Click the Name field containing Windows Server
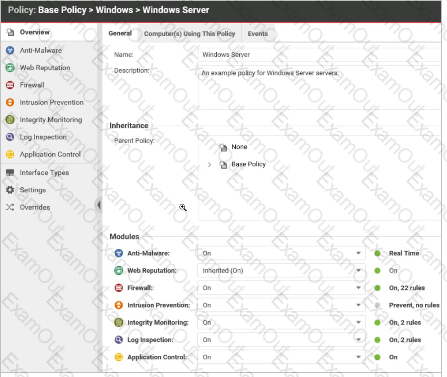The height and width of the screenshot is (377, 447). click(319, 55)
